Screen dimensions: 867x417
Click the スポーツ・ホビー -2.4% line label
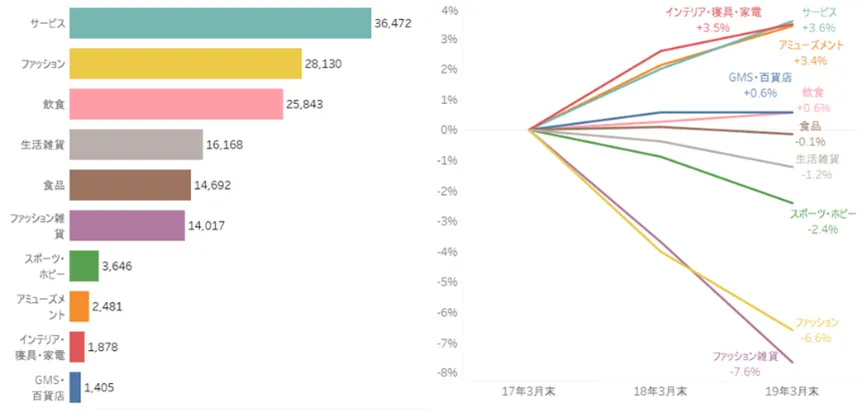click(816, 221)
